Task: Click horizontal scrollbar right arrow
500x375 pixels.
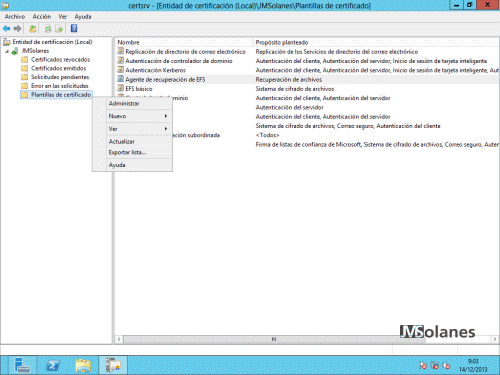Action: (495, 339)
